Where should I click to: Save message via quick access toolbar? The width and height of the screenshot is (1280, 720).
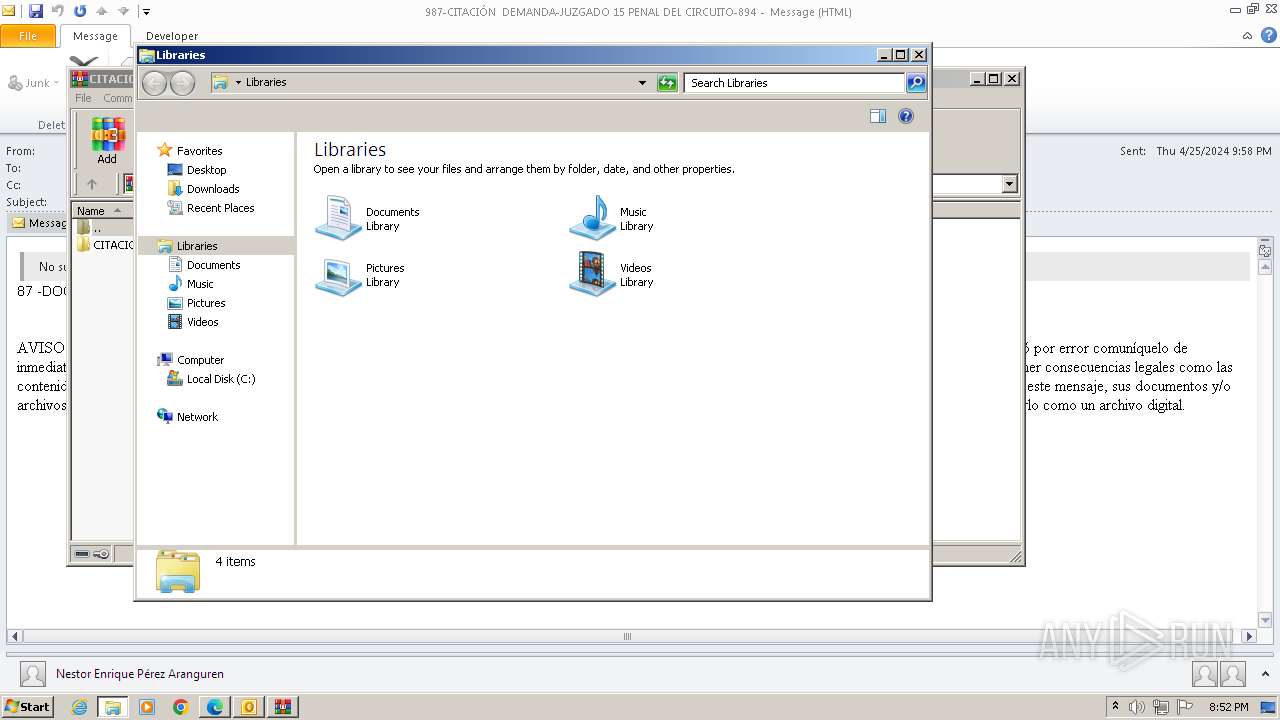[x=36, y=11]
